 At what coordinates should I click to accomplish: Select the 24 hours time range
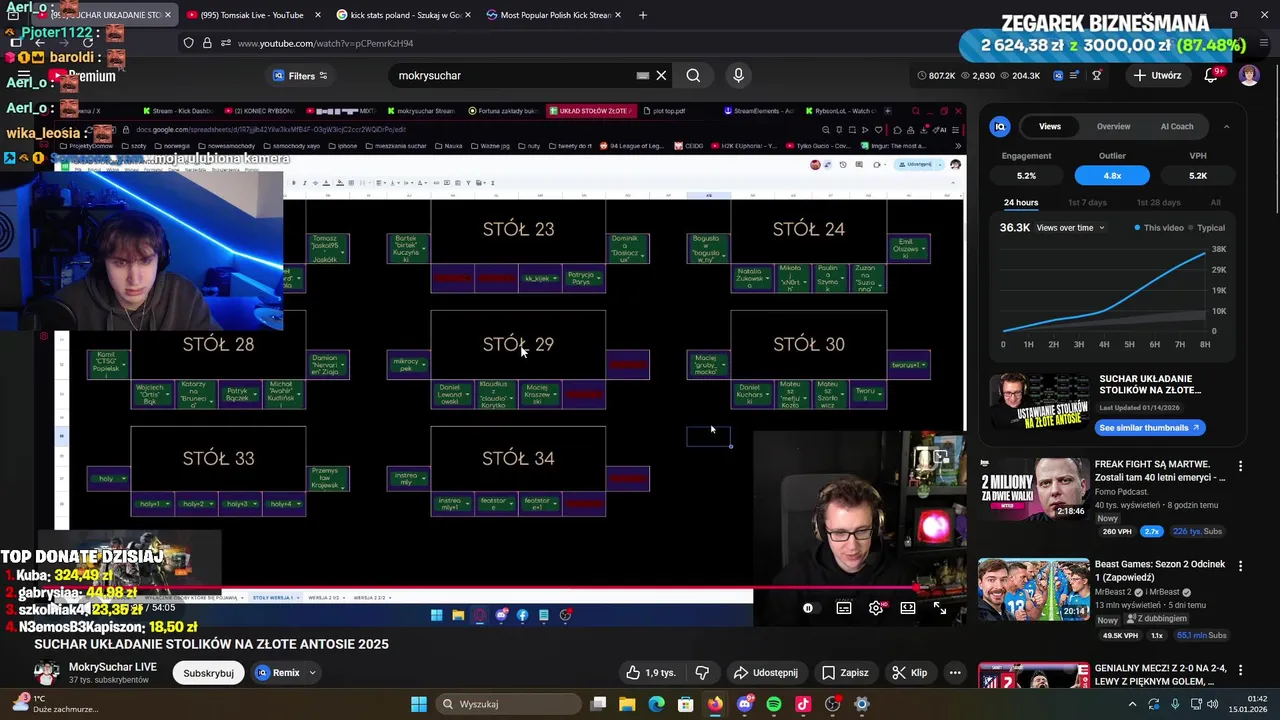click(1021, 203)
